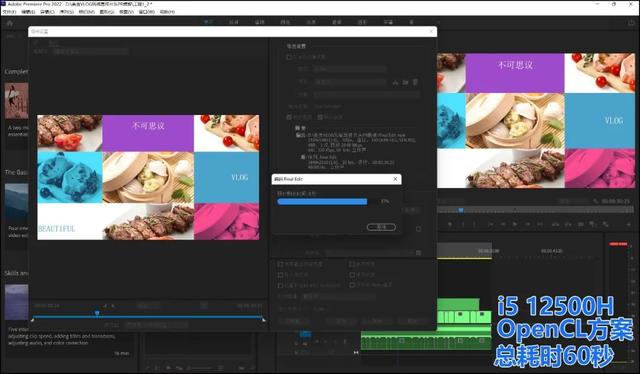Click the Add Marker icon in the Program Monitor

click(x=450, y=224)
